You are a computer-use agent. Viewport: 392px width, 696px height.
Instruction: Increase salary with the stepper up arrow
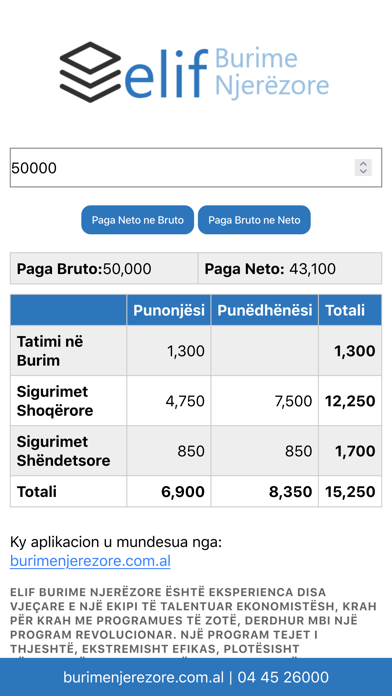[363, 164]
